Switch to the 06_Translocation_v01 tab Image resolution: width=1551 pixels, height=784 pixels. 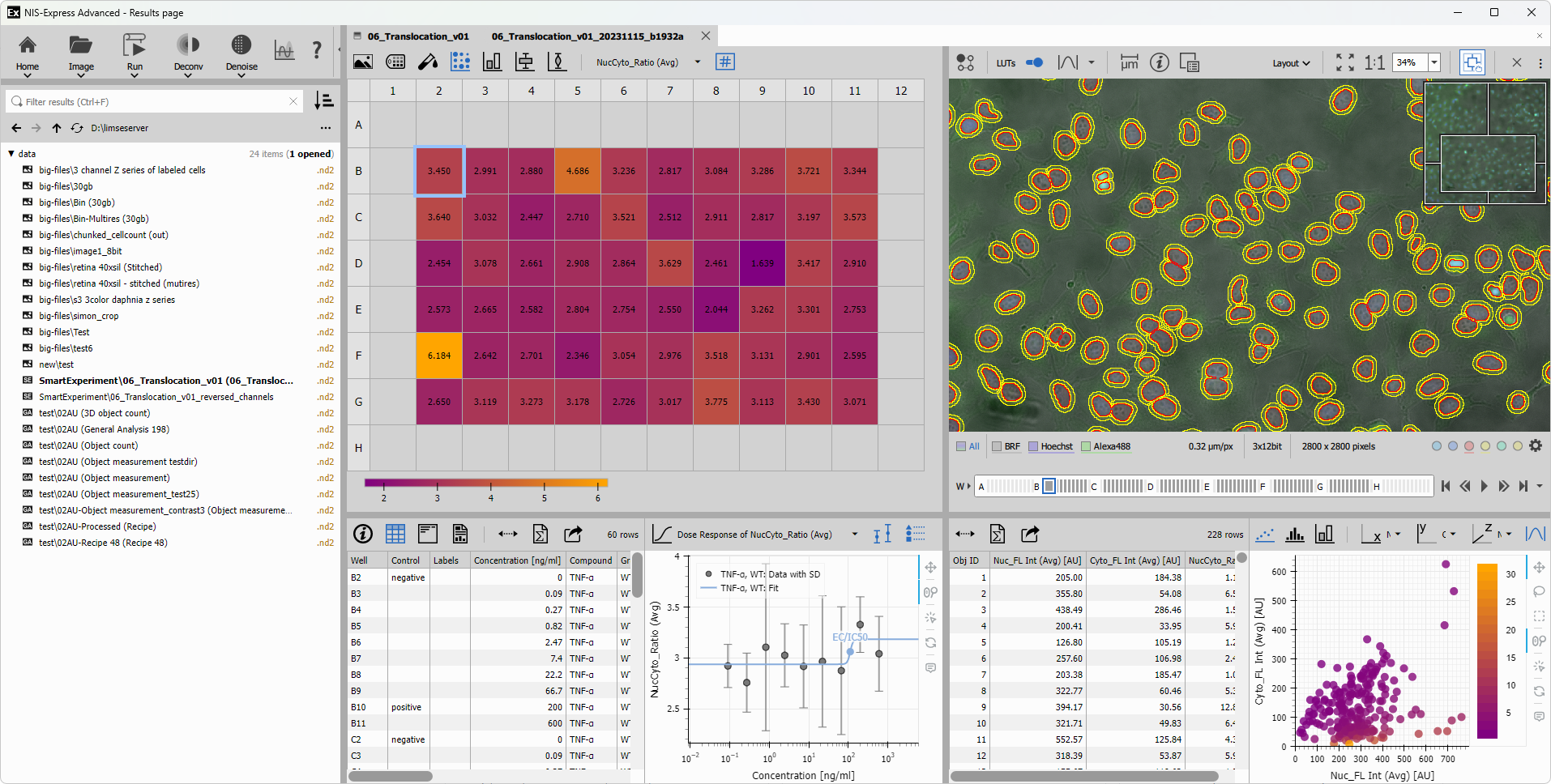tap(417, 36)
